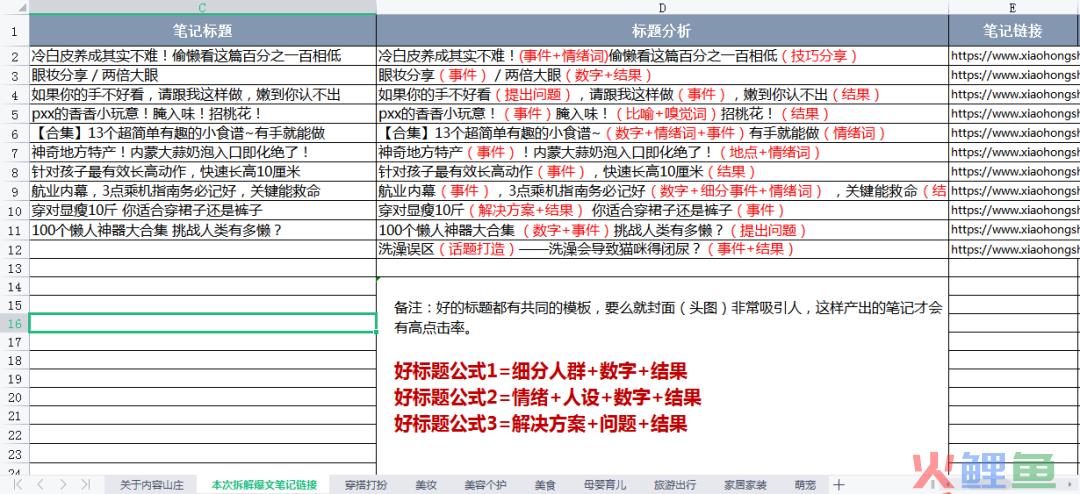Switch to the 美妆 sheet tab
The height and width of the screenshot is (494, 1080).
click(425, 485)
